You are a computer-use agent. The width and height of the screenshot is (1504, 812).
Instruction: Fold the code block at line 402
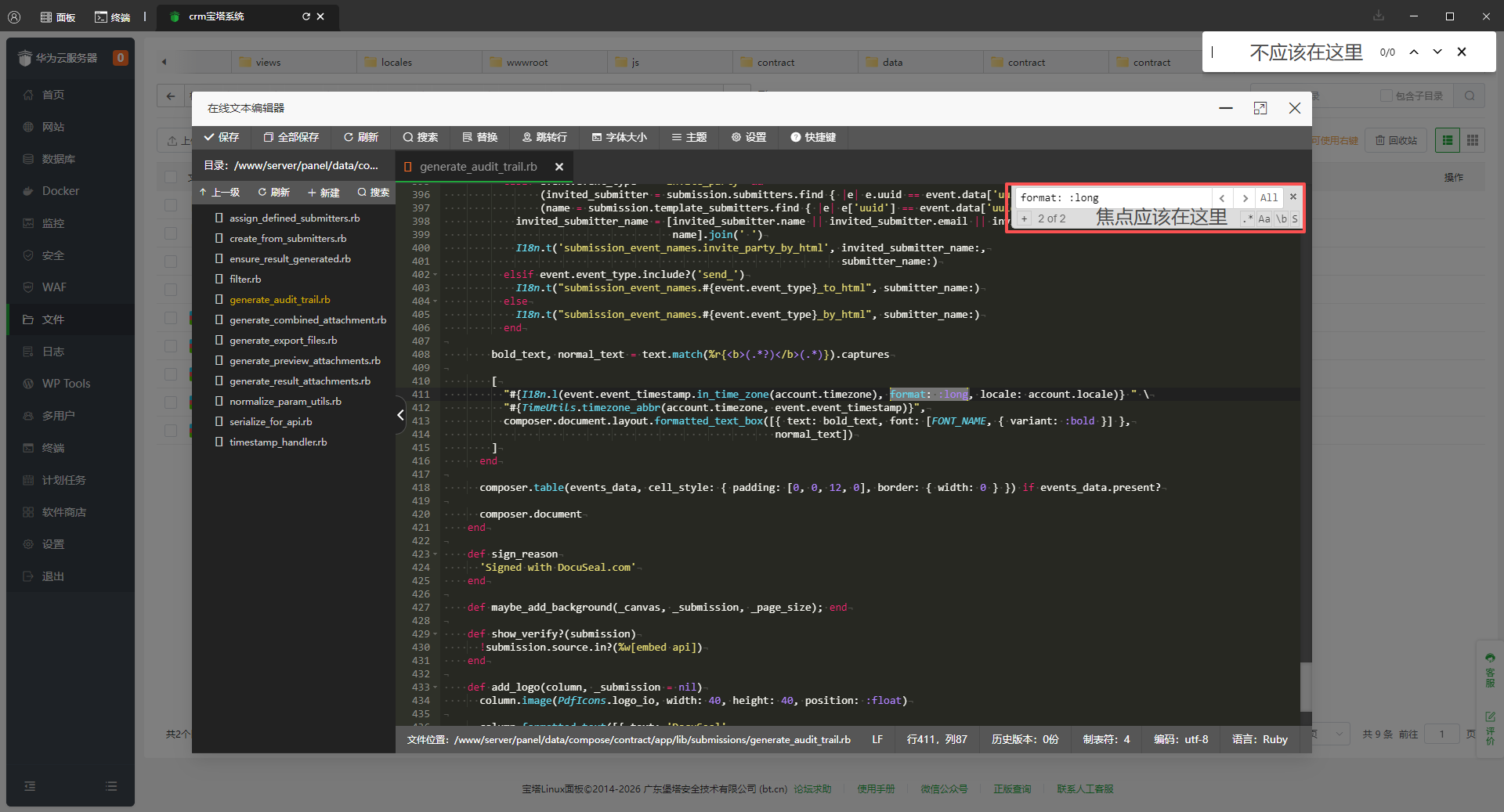tap(436, 275)
